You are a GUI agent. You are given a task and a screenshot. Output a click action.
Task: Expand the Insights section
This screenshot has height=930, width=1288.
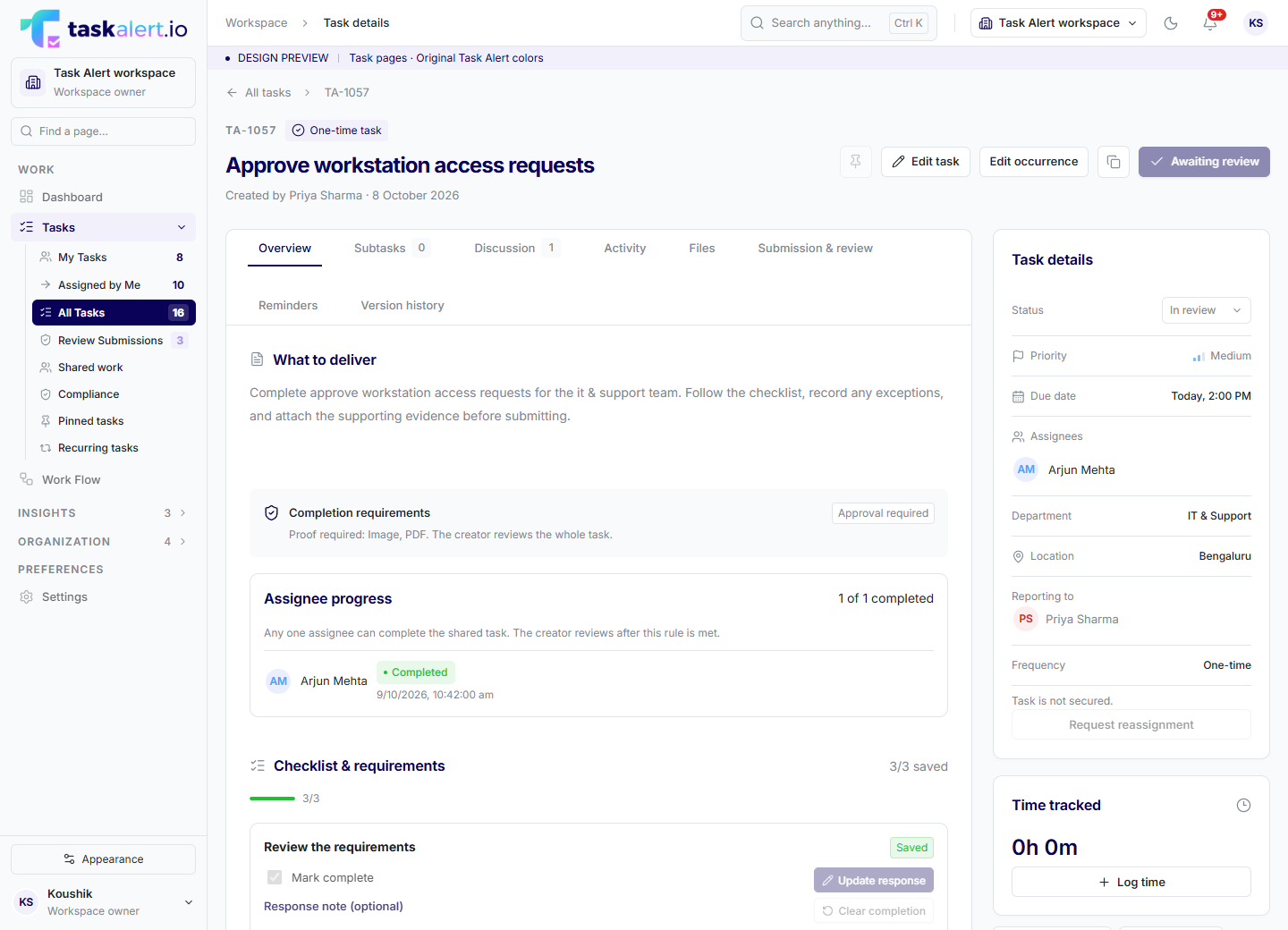click(x=104, y=513)
